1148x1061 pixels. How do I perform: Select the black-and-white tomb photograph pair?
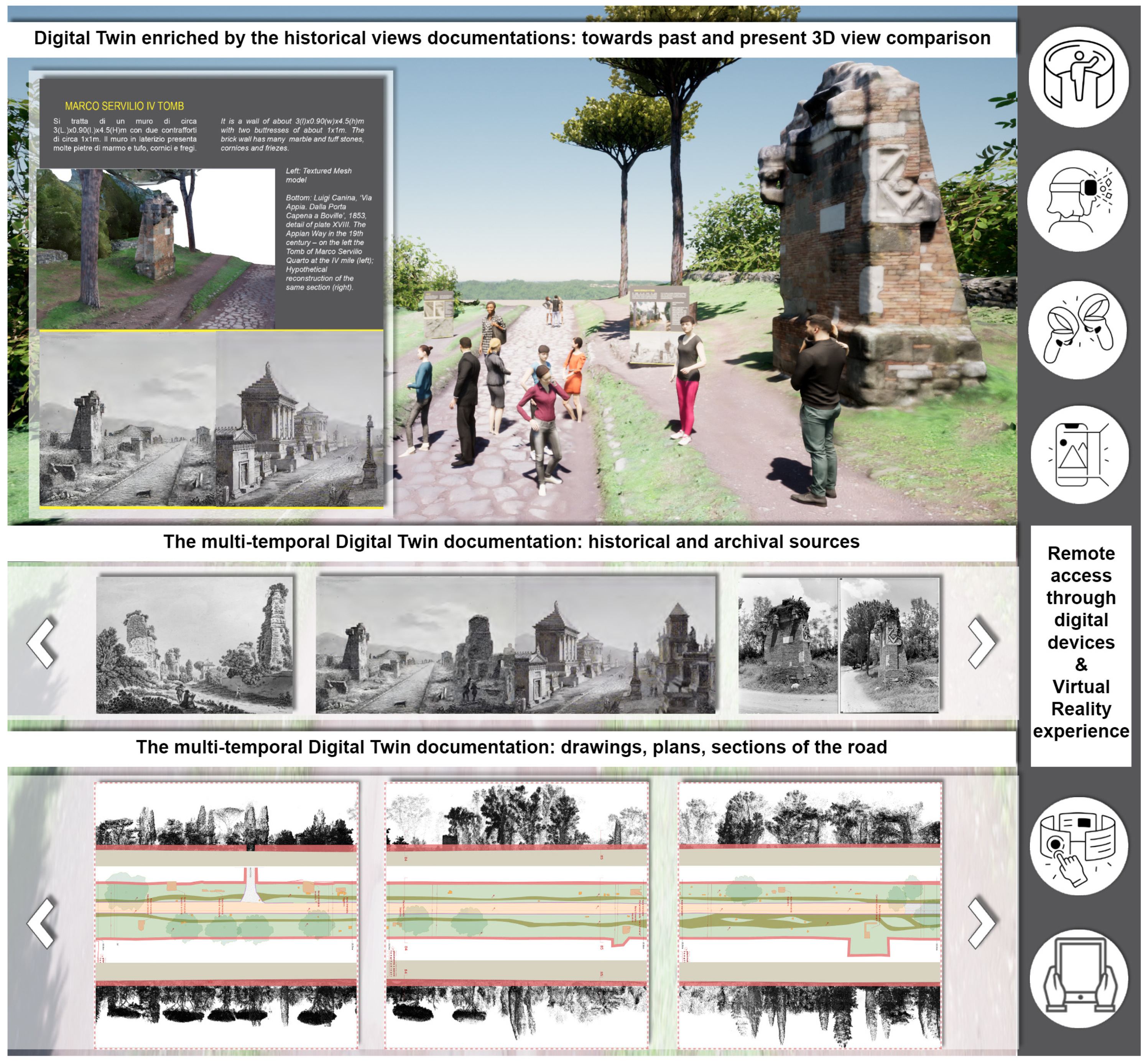coord(839,645)
